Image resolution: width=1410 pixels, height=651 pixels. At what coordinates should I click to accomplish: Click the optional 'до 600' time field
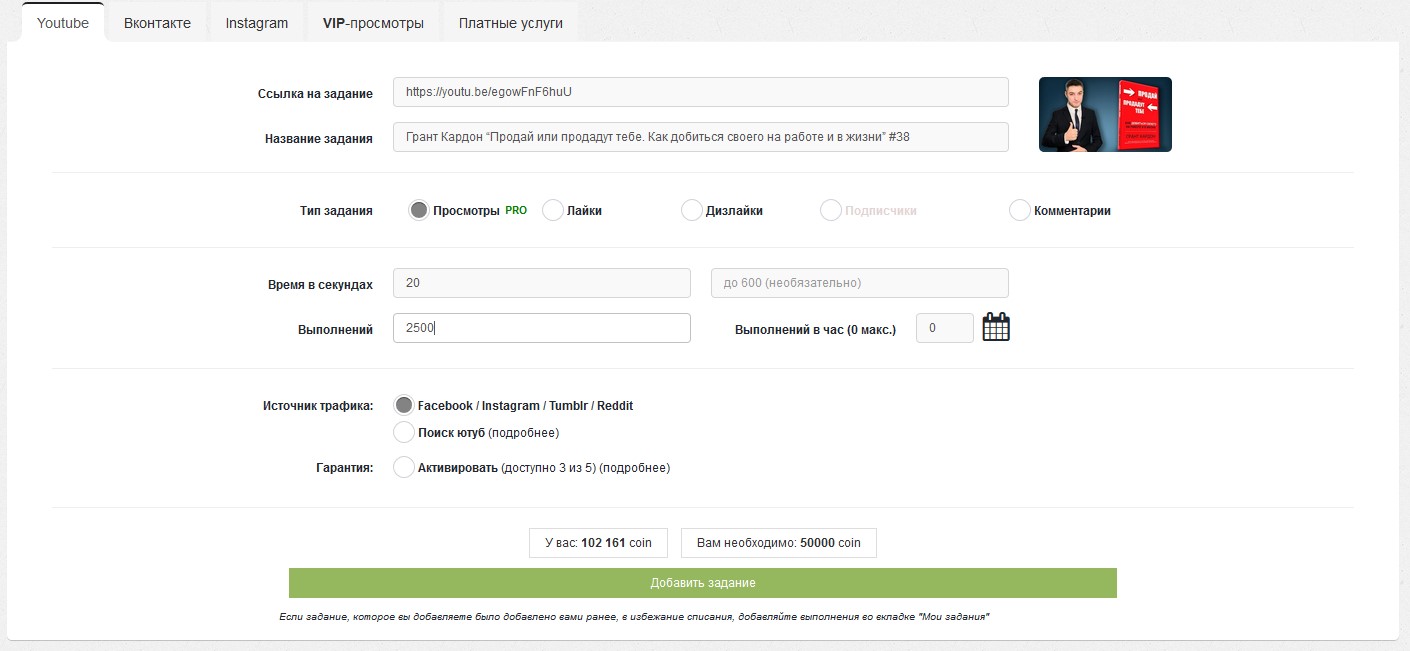tap(859, 283)
